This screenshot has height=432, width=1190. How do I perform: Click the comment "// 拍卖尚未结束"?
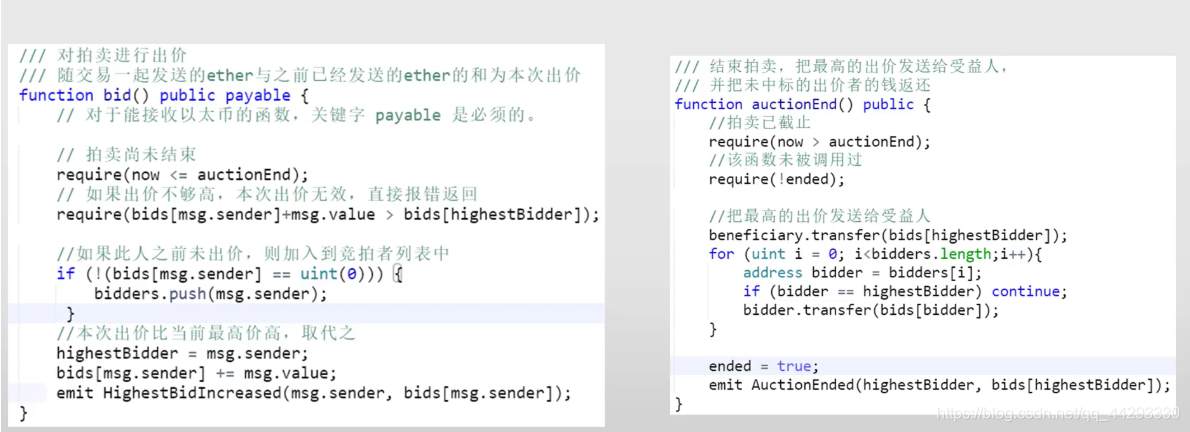pyautogui.click(x=127, y=155)
